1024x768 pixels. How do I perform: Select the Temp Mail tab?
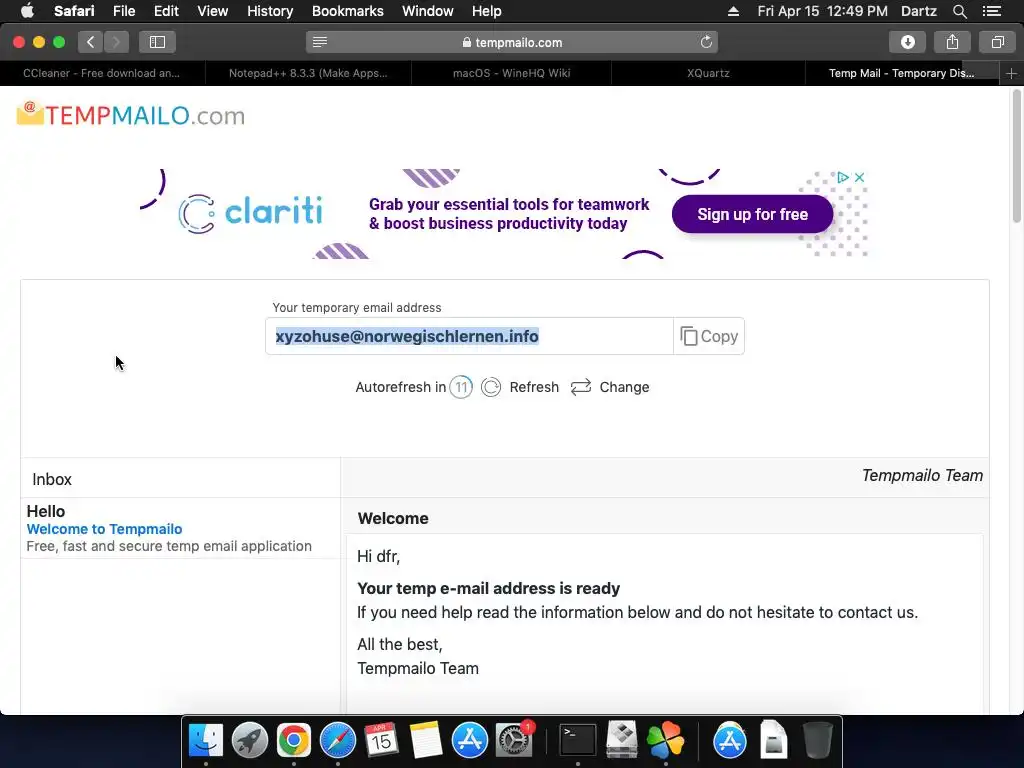902,73
